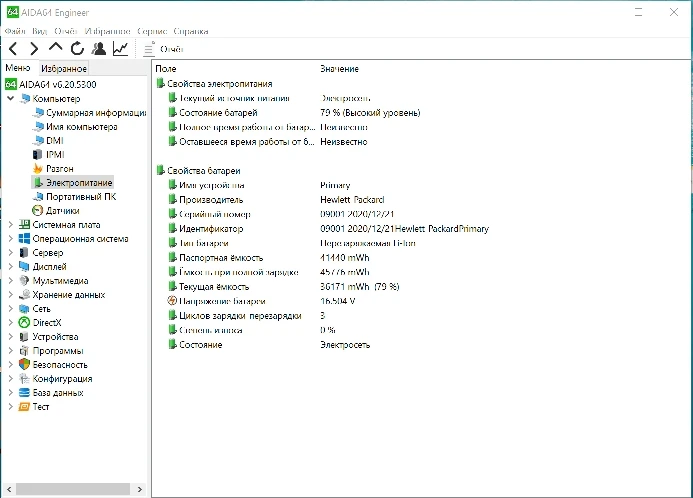Click the Значение column header
The width and height of the screenshot is (693, 498).
[339, 68]
